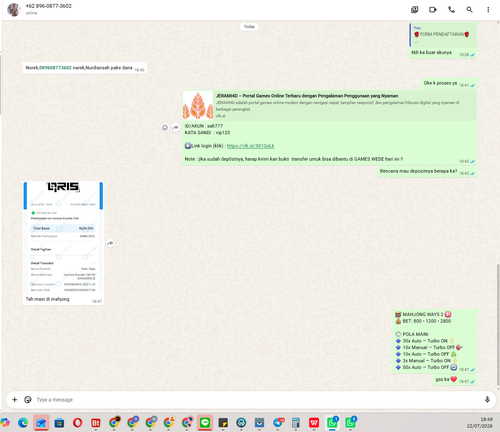Open Microsoft Edge from the taskbar
Screen dimensions: 500x432
[23, 423]
